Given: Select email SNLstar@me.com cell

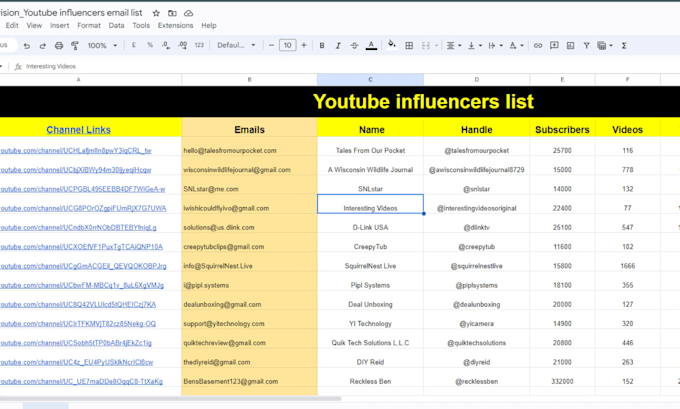Looking at the screenshot, I should (249, 185).
